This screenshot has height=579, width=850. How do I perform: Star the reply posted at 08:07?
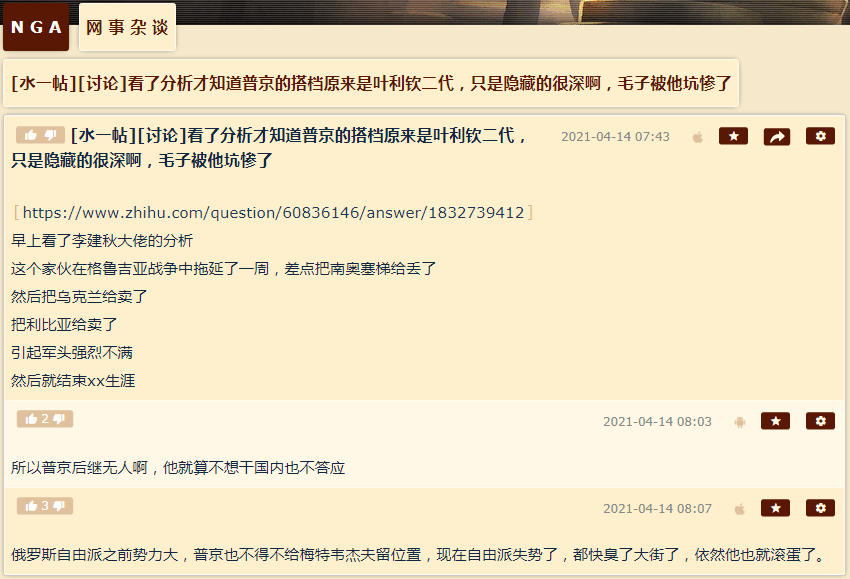tap(775, 508)
